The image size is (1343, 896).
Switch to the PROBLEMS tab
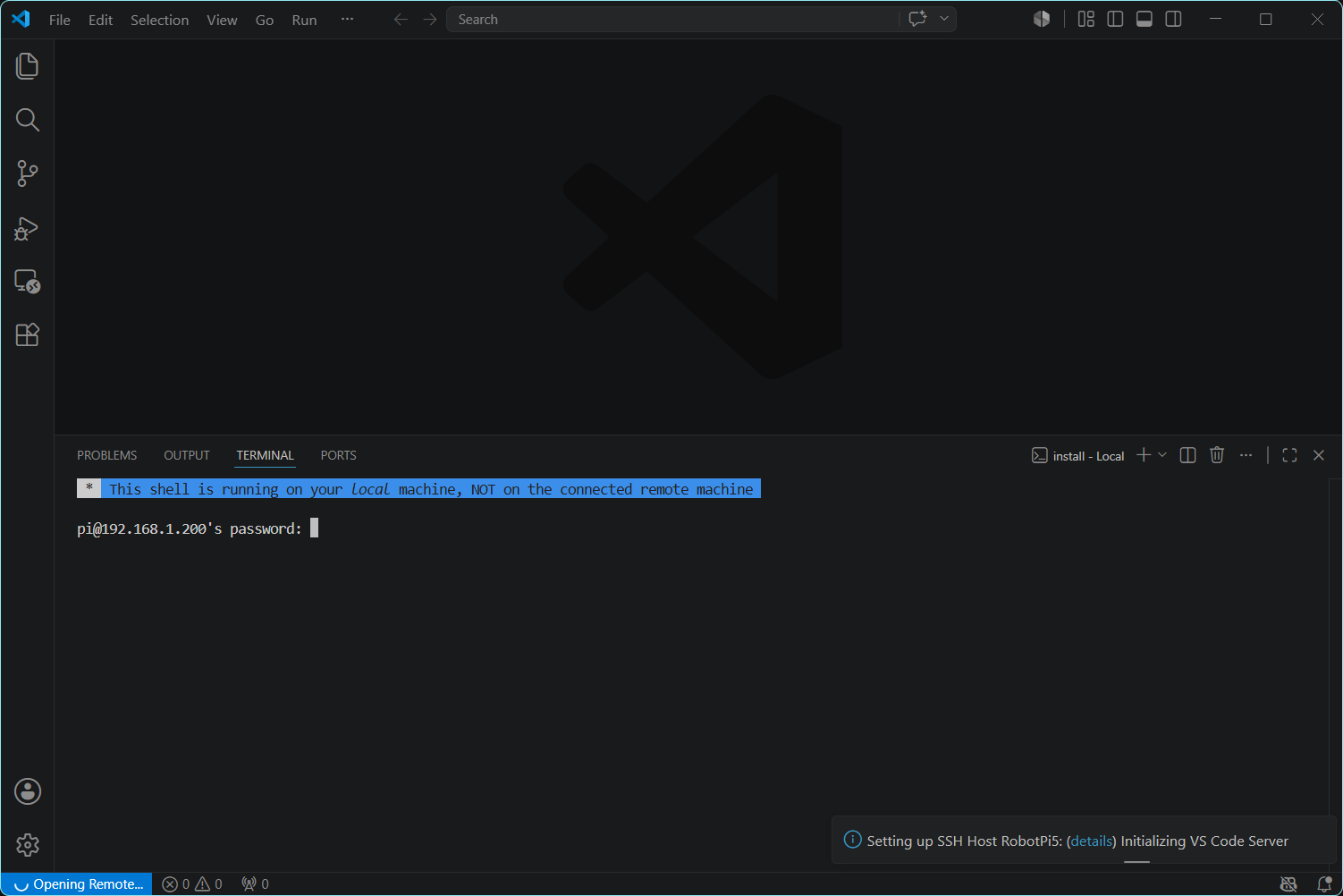click(107, 455)
